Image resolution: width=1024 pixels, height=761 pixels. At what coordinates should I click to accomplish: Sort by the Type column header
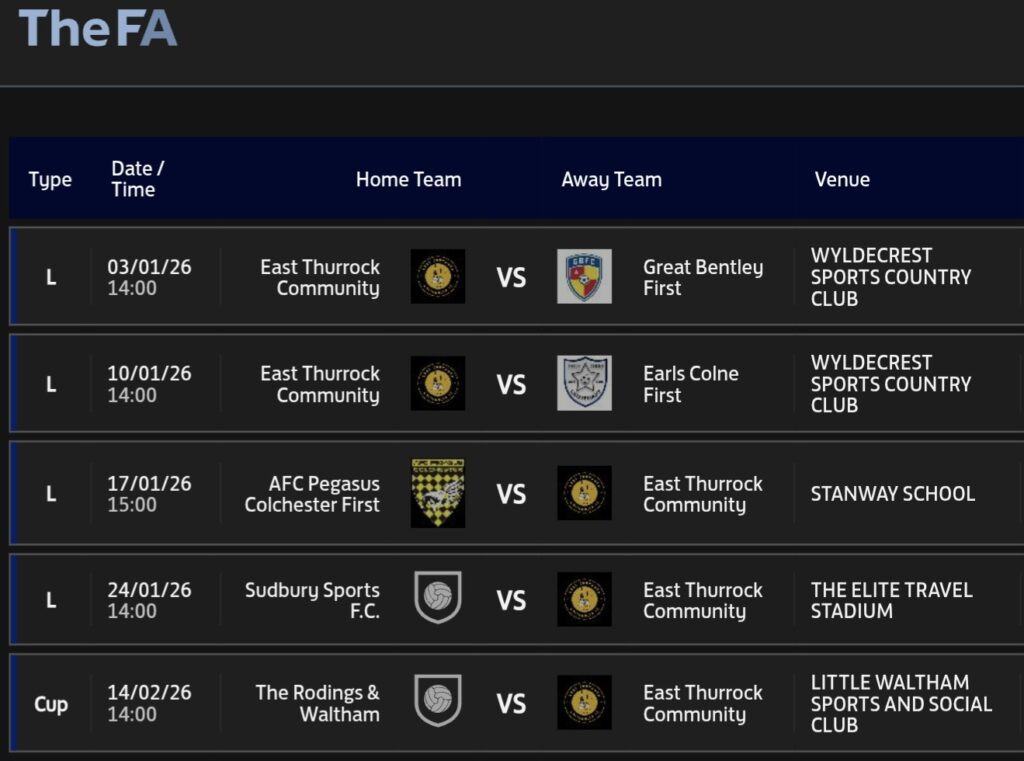click(50, 180)
